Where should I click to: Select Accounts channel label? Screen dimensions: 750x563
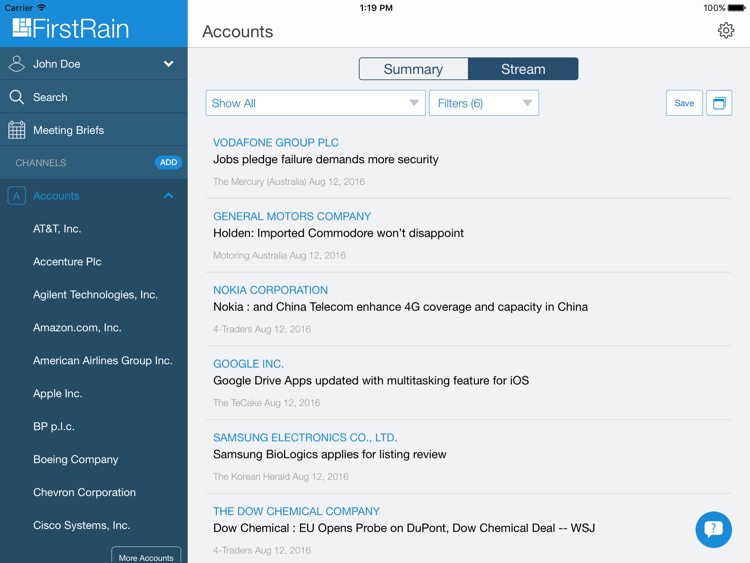pos(56,196)
